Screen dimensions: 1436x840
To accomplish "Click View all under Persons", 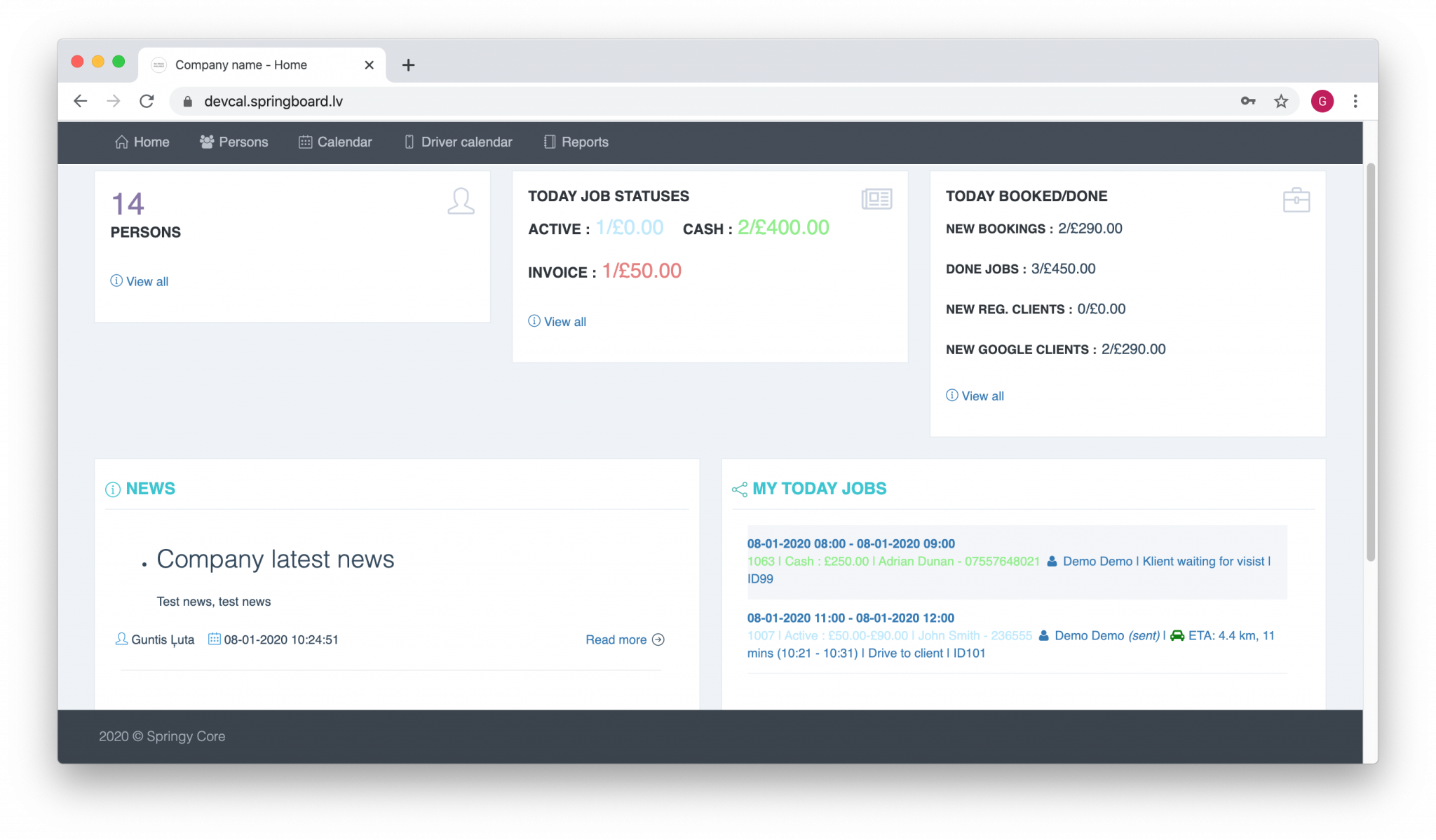I will [x=140, y=281].
